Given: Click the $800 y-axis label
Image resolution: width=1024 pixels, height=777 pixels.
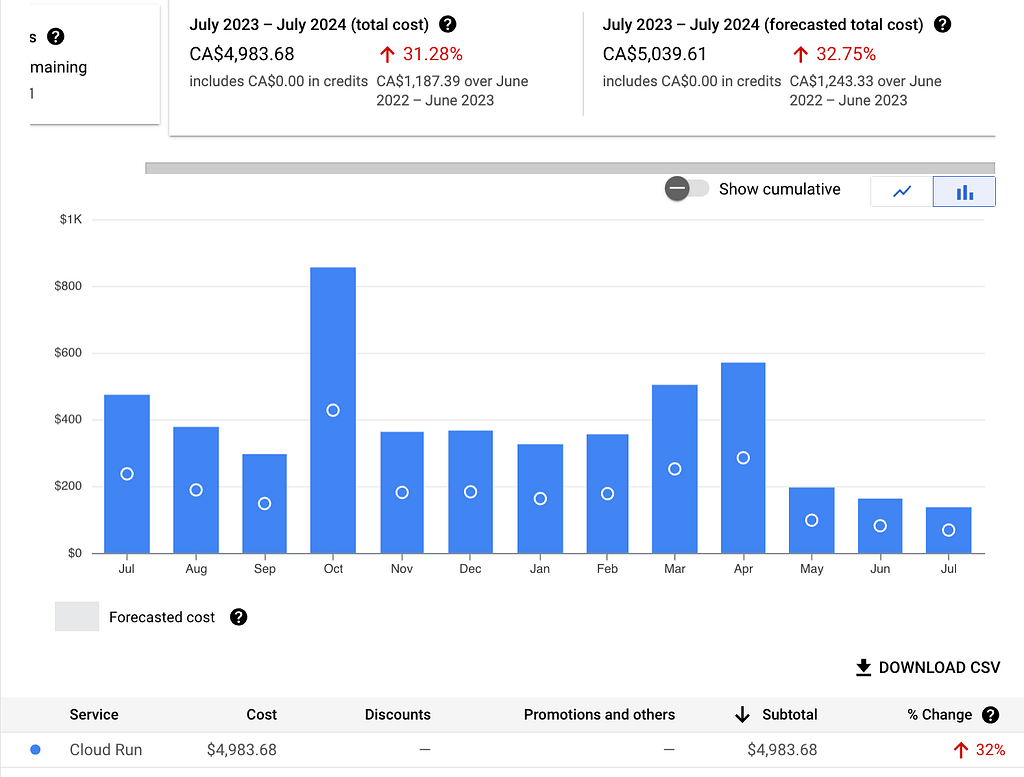Looking at the screenshot, I should [x=68, y=286].
